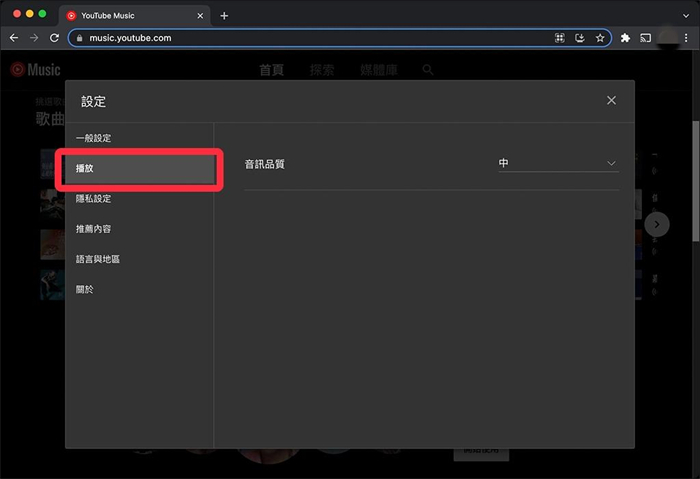Close the YouTube Music tab
Image resolution: width=700 pixels, height=479 pixels.
point(203,15)
